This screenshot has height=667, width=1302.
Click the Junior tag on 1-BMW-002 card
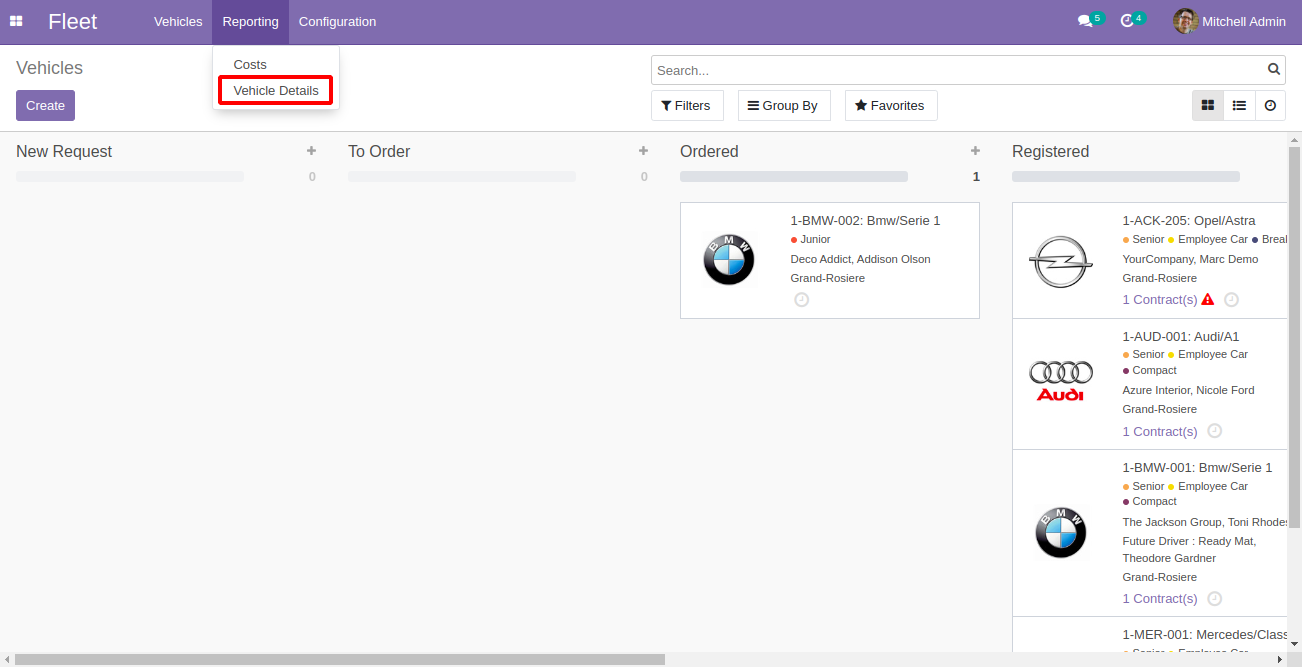811,239
